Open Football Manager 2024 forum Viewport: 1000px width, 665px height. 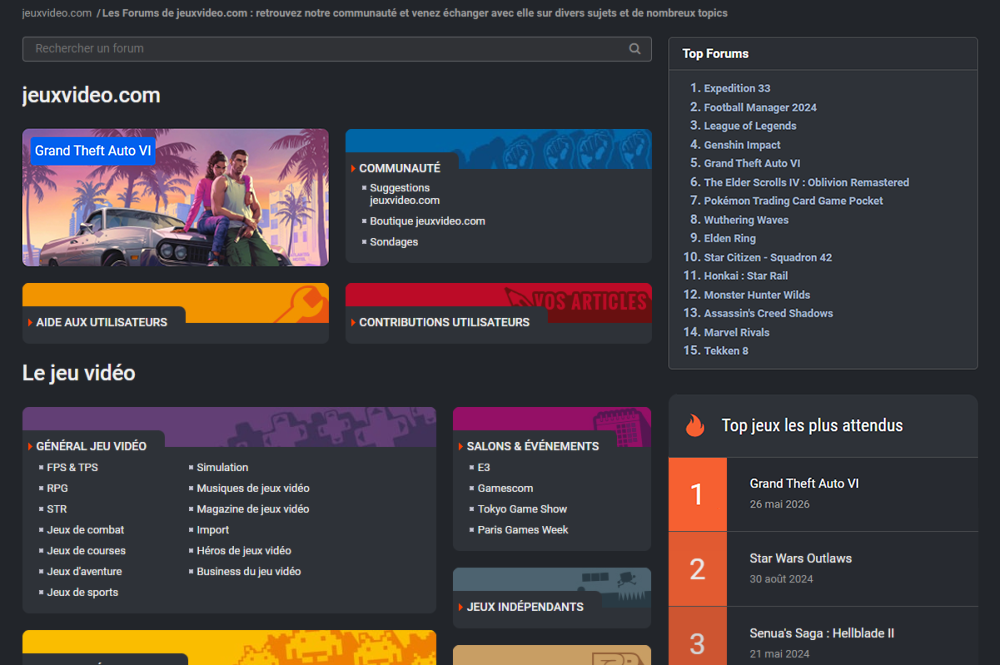click(760, 108)
